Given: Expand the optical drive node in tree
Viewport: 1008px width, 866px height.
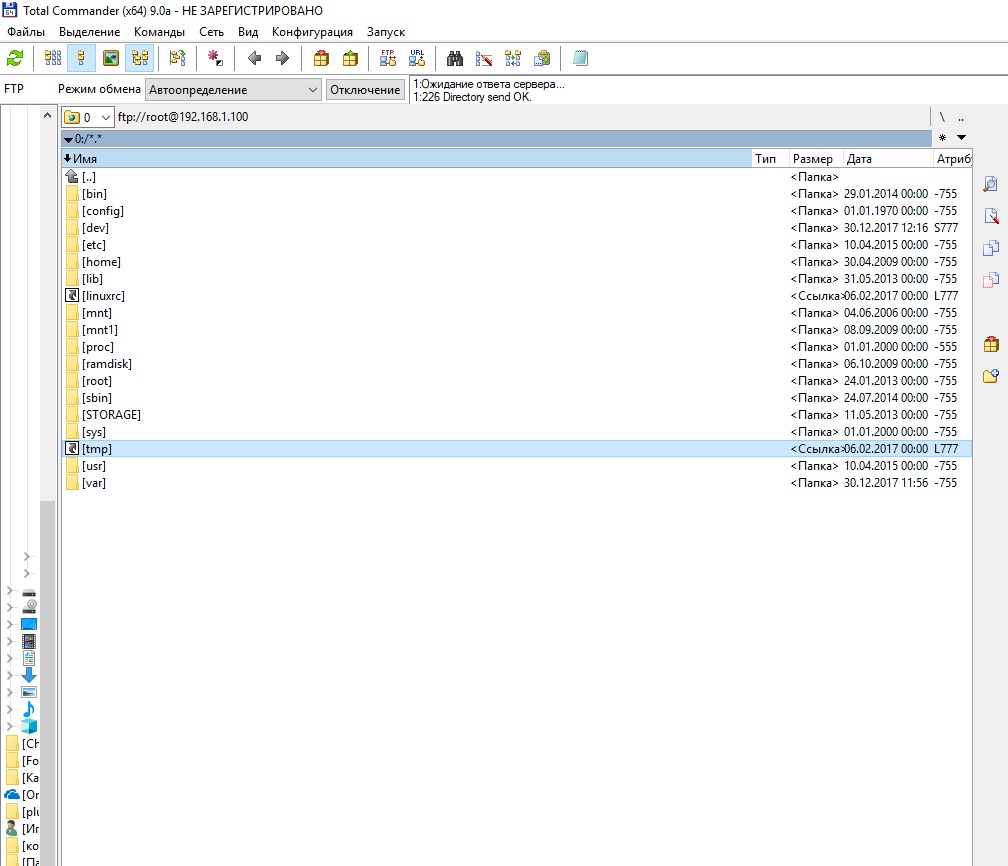Looking at the screenshot, I should tap(10, 607).
